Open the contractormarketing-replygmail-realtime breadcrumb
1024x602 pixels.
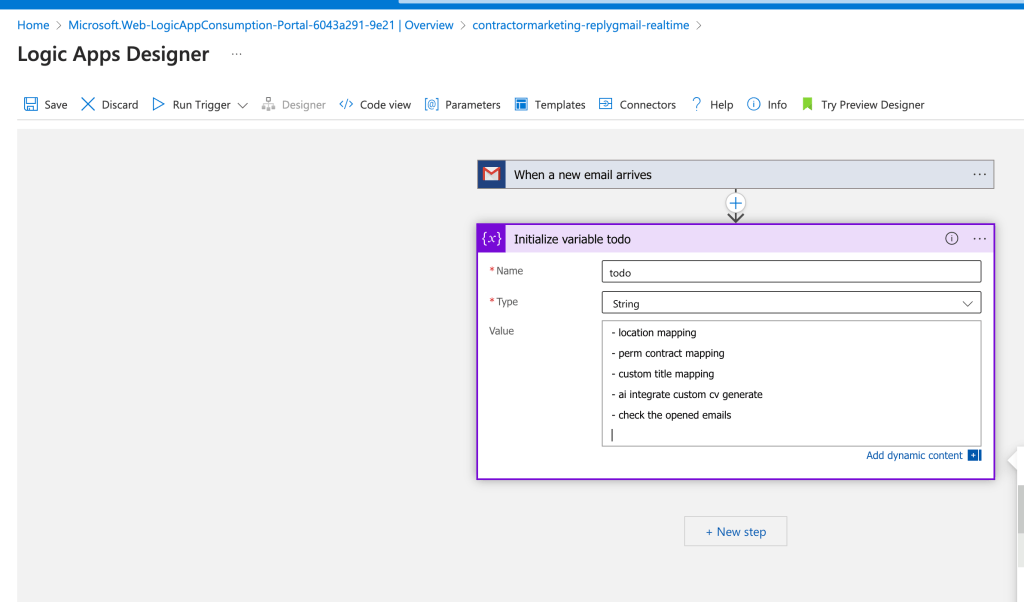click(x=581, y=25)
